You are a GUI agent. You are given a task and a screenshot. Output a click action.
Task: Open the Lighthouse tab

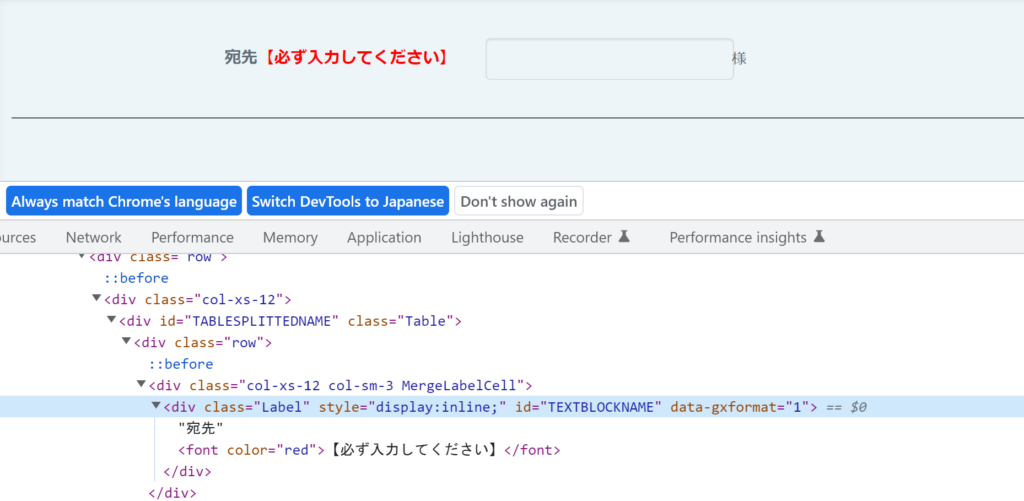(487, 237)
